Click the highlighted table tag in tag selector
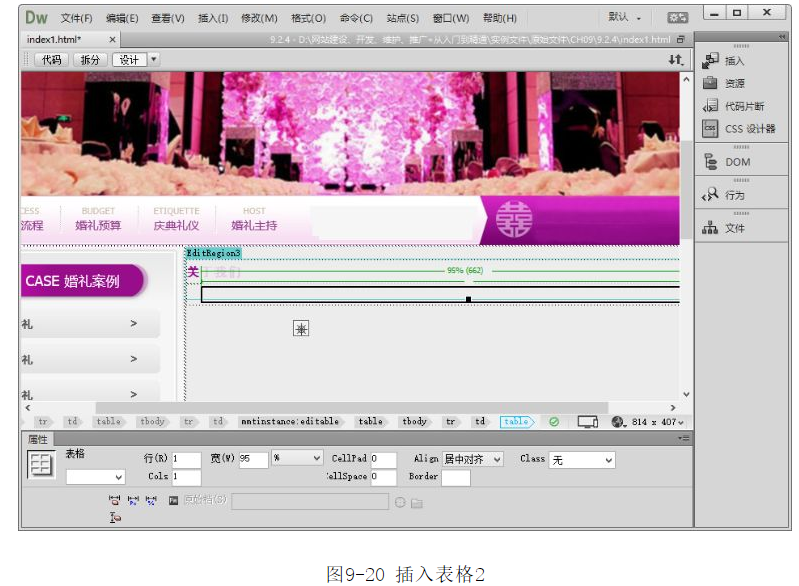Screen dimensions: 799x586 tap(516, 422)
